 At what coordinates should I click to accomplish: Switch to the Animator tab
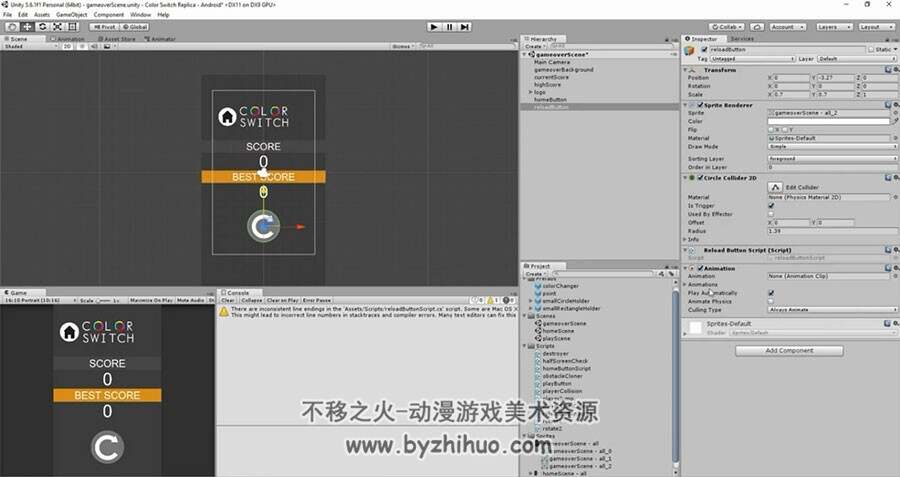pyautogui.click(x=160, y=39)
